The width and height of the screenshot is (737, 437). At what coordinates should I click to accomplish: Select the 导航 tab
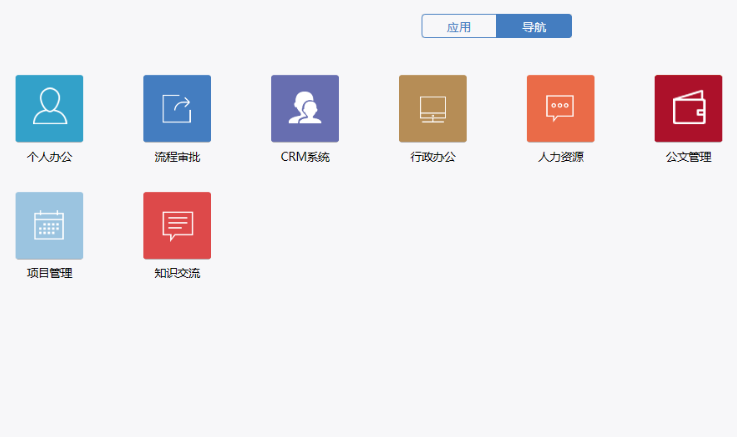tap(534, 27)
